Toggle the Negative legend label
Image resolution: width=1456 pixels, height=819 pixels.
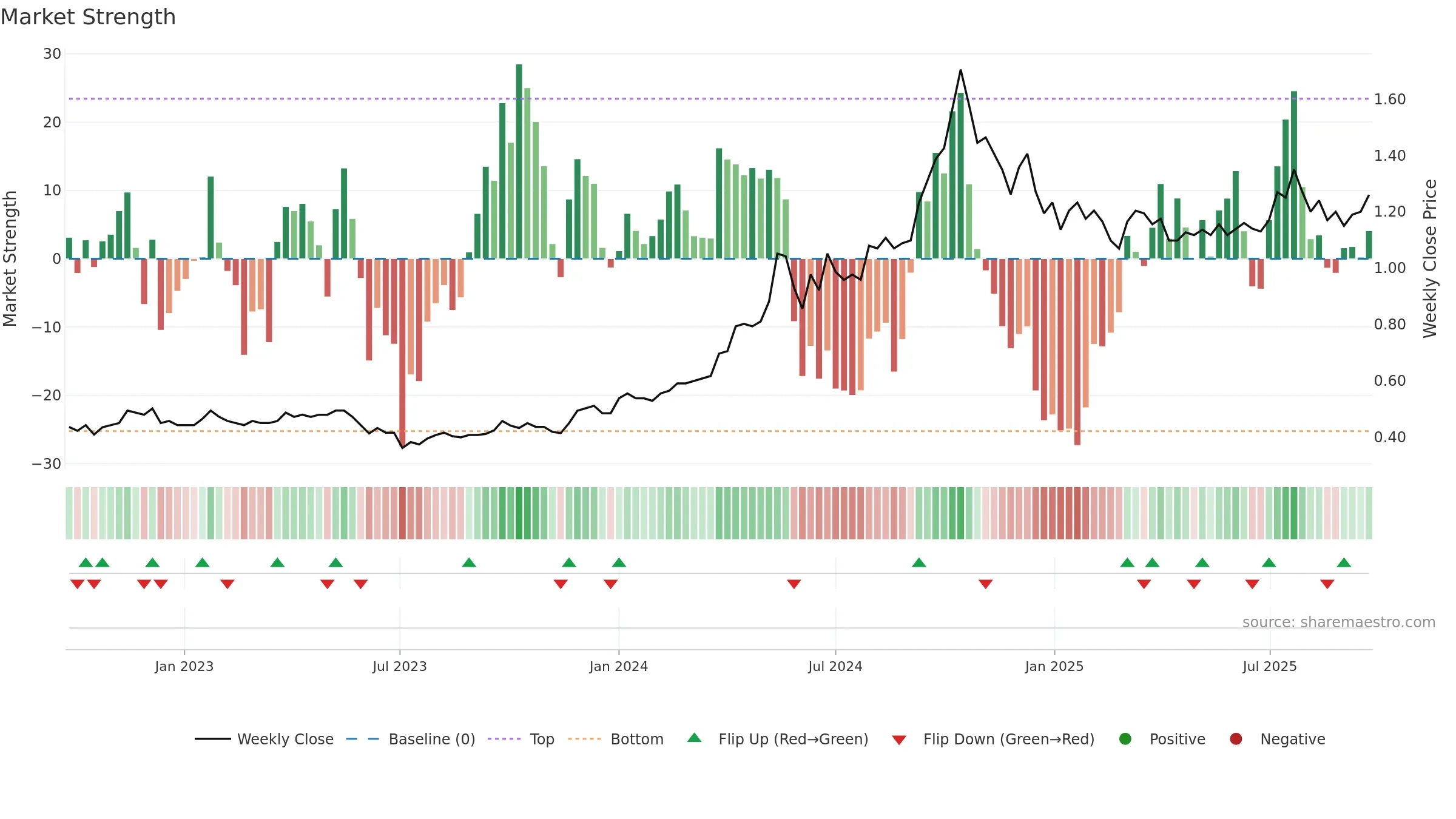[x=1293, y=739]
